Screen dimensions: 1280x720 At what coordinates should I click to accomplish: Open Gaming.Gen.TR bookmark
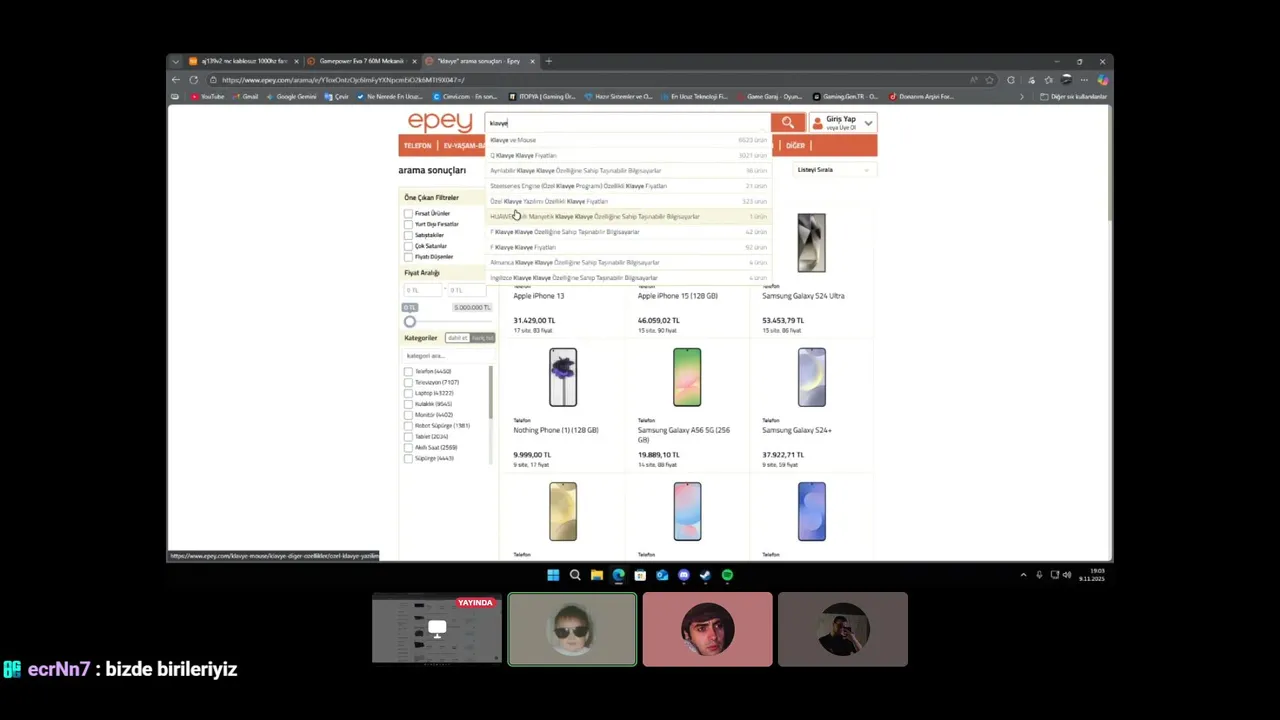[845, 97]
